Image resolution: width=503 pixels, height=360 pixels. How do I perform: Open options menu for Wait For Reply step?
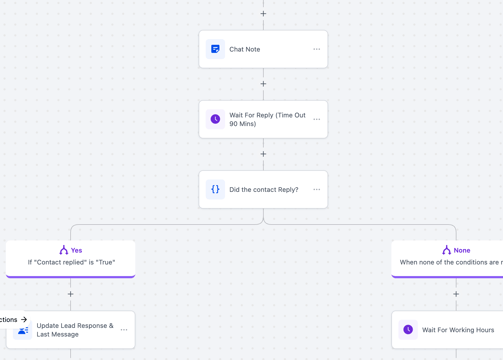point(317,119)
